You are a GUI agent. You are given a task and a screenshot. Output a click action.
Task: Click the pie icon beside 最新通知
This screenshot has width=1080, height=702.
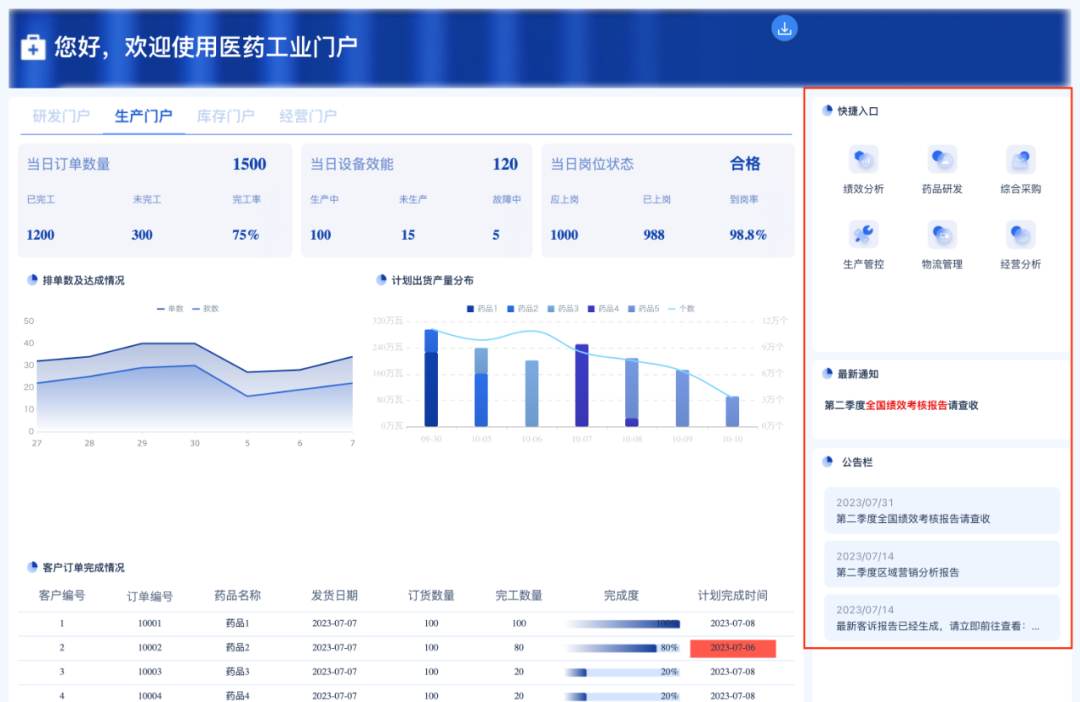(x=827, y=373)
